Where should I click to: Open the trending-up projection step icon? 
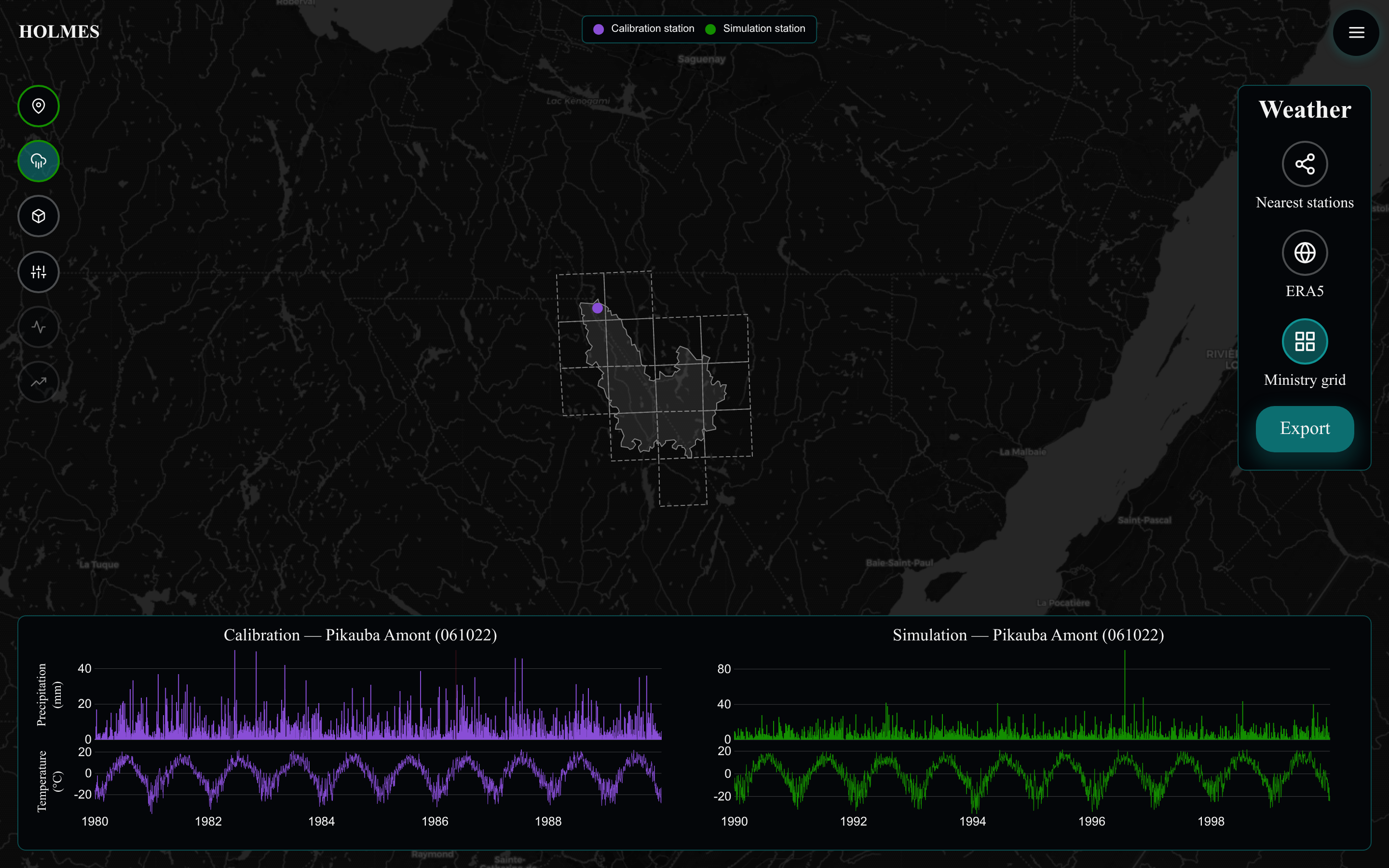pyautogui.click(x=39, y=382)
